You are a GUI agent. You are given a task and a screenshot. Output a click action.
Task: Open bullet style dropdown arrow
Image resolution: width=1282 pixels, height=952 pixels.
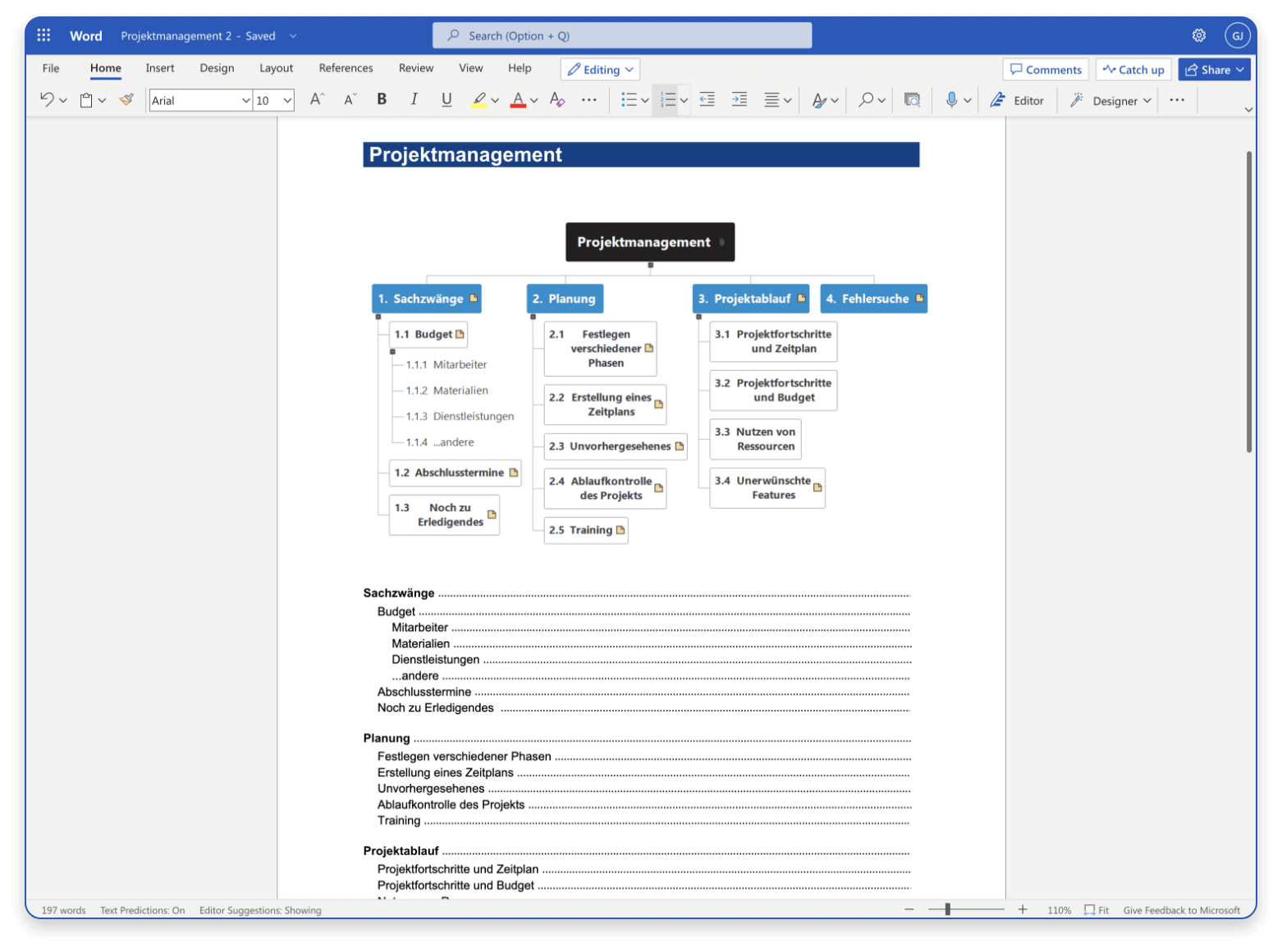pos(645,101)
